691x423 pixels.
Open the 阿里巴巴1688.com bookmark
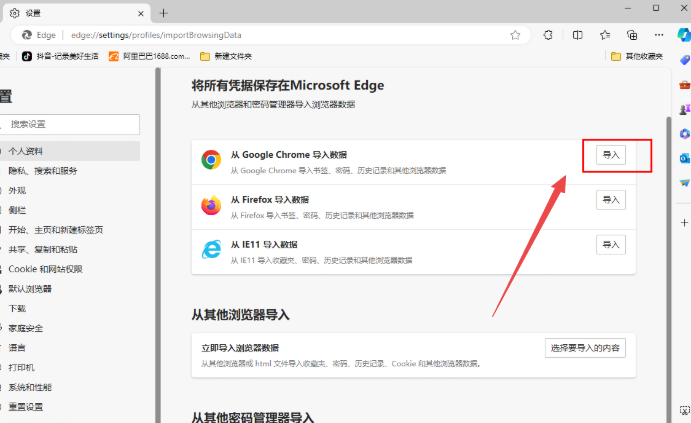tap(150, 56)
